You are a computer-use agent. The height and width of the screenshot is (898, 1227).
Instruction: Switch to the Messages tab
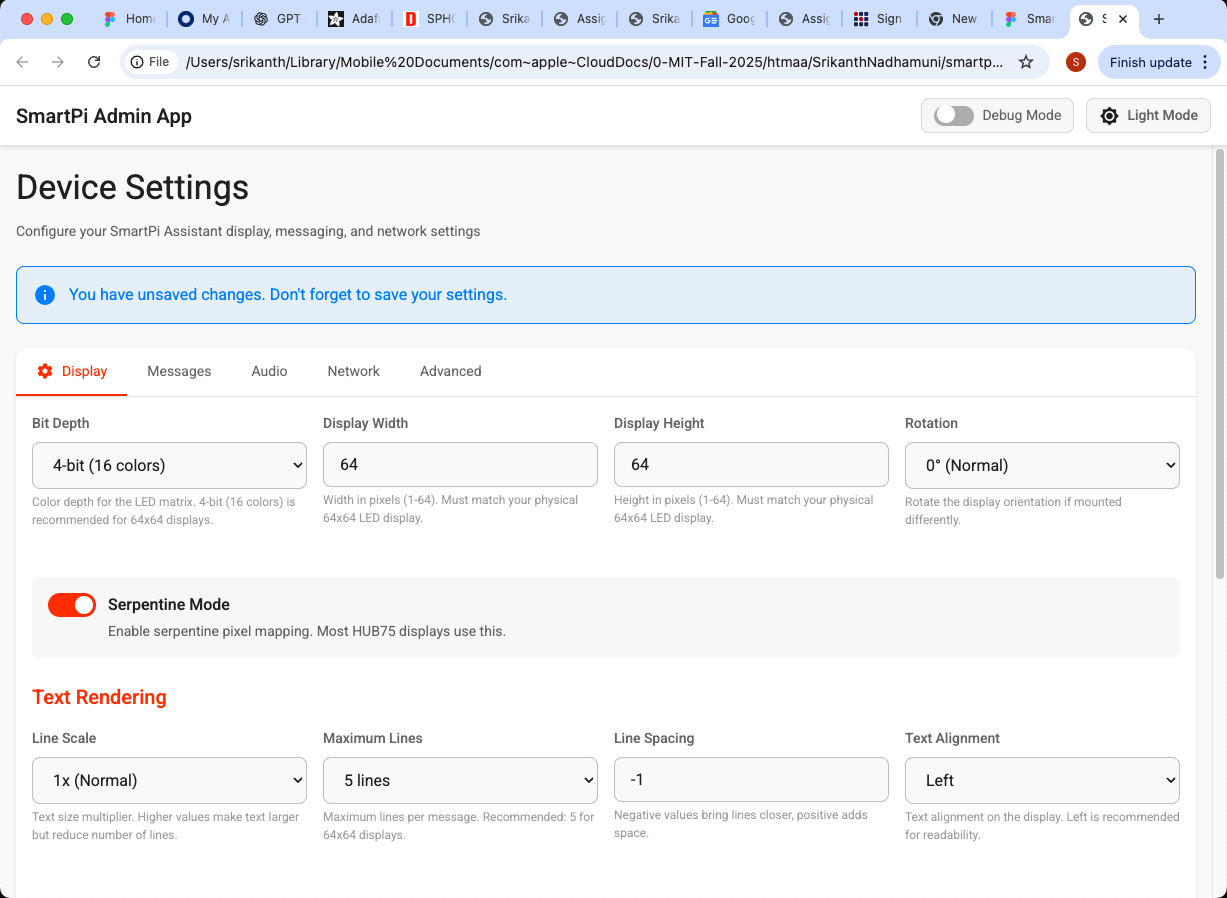(x=179, y=371)
